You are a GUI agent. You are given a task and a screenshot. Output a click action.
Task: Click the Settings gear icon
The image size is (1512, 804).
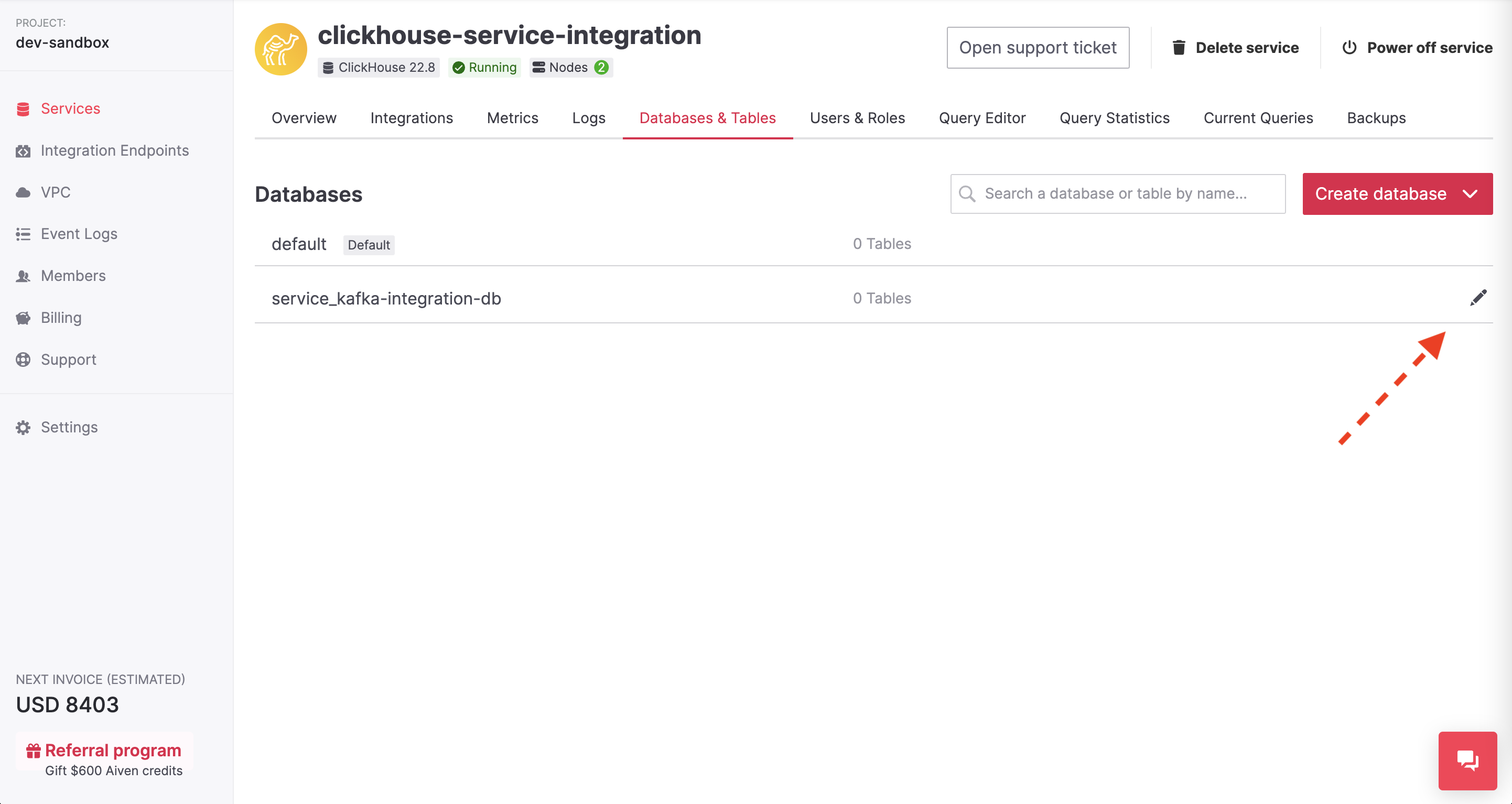[x=23, y=427]
